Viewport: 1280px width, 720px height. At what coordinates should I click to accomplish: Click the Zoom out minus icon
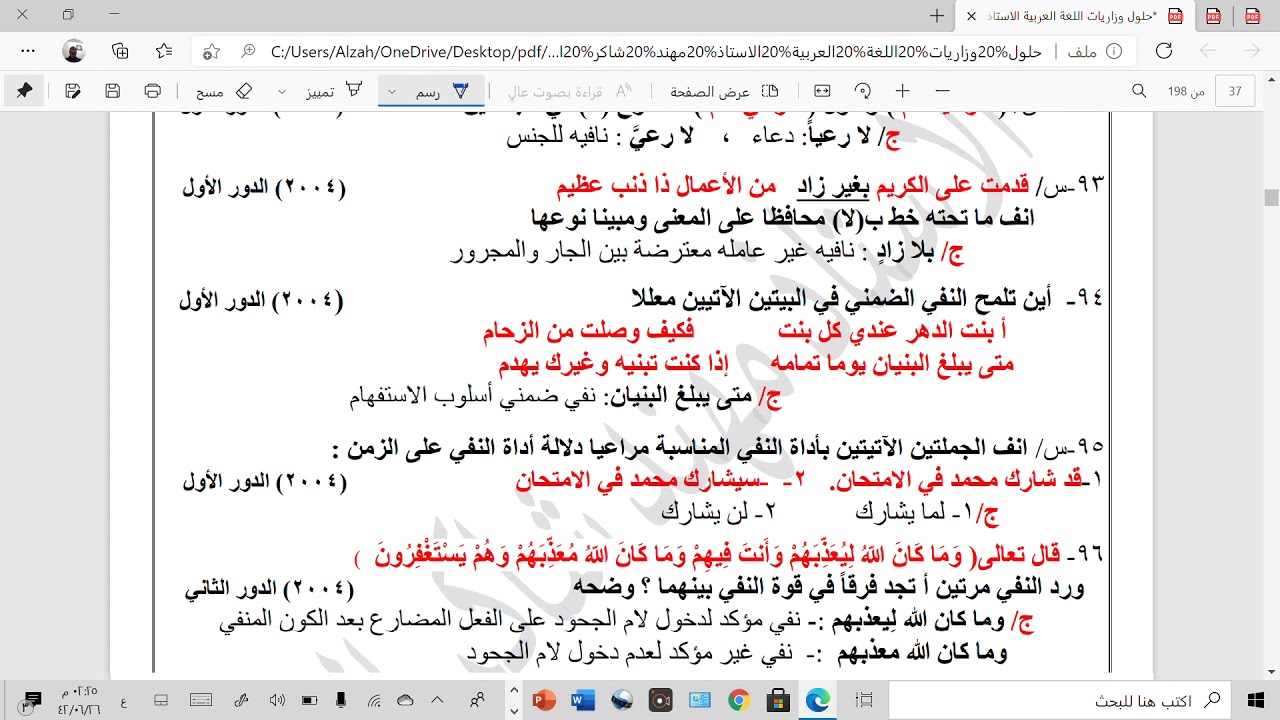(942, 91)
